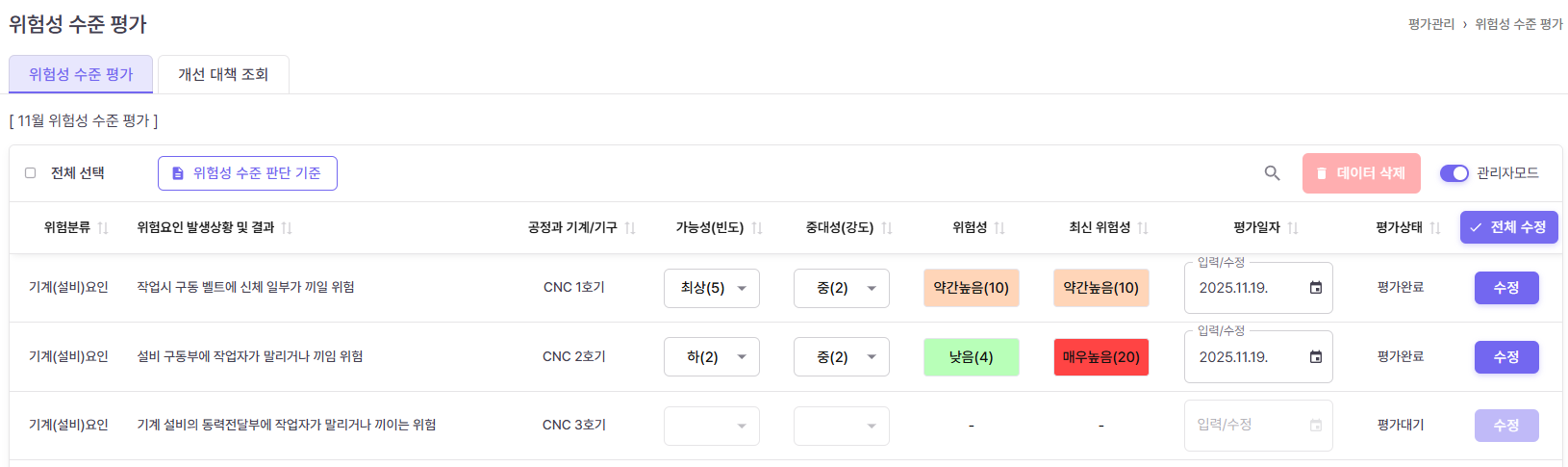Image resolution: width=1568 pixels, height=467 pixels.
Task: Toggle the 관리자모드 switch
Action: click(x=1454, y=173)
